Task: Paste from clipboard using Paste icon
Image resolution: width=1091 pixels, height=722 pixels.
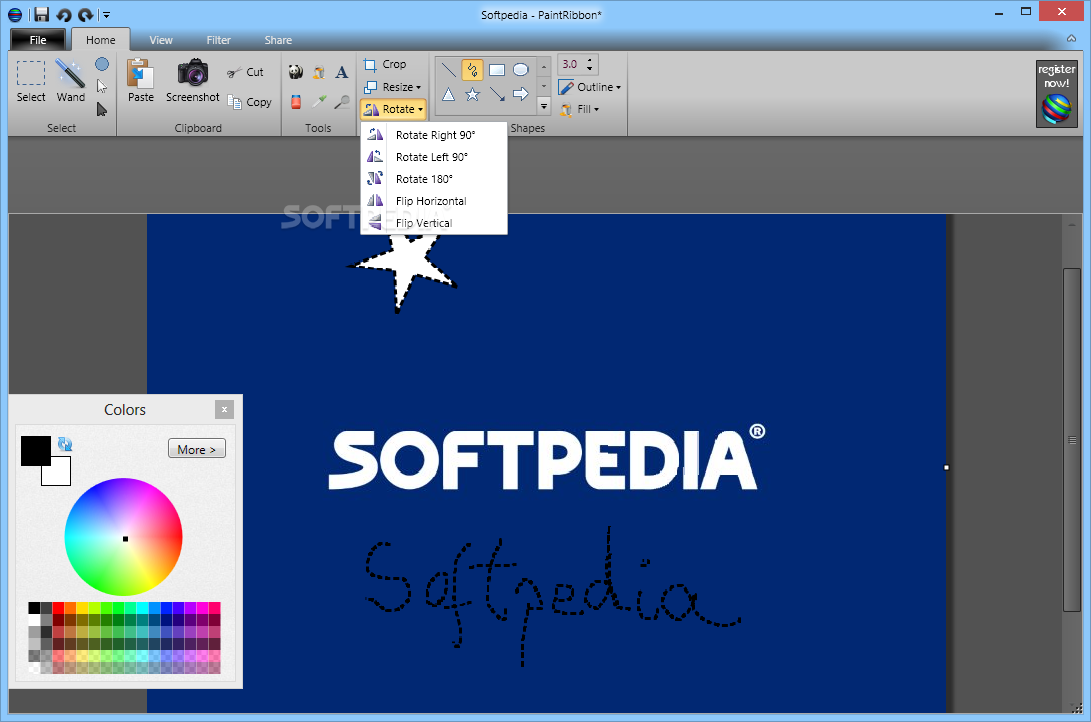Action: pyautogui.click(x=141, y=81)
